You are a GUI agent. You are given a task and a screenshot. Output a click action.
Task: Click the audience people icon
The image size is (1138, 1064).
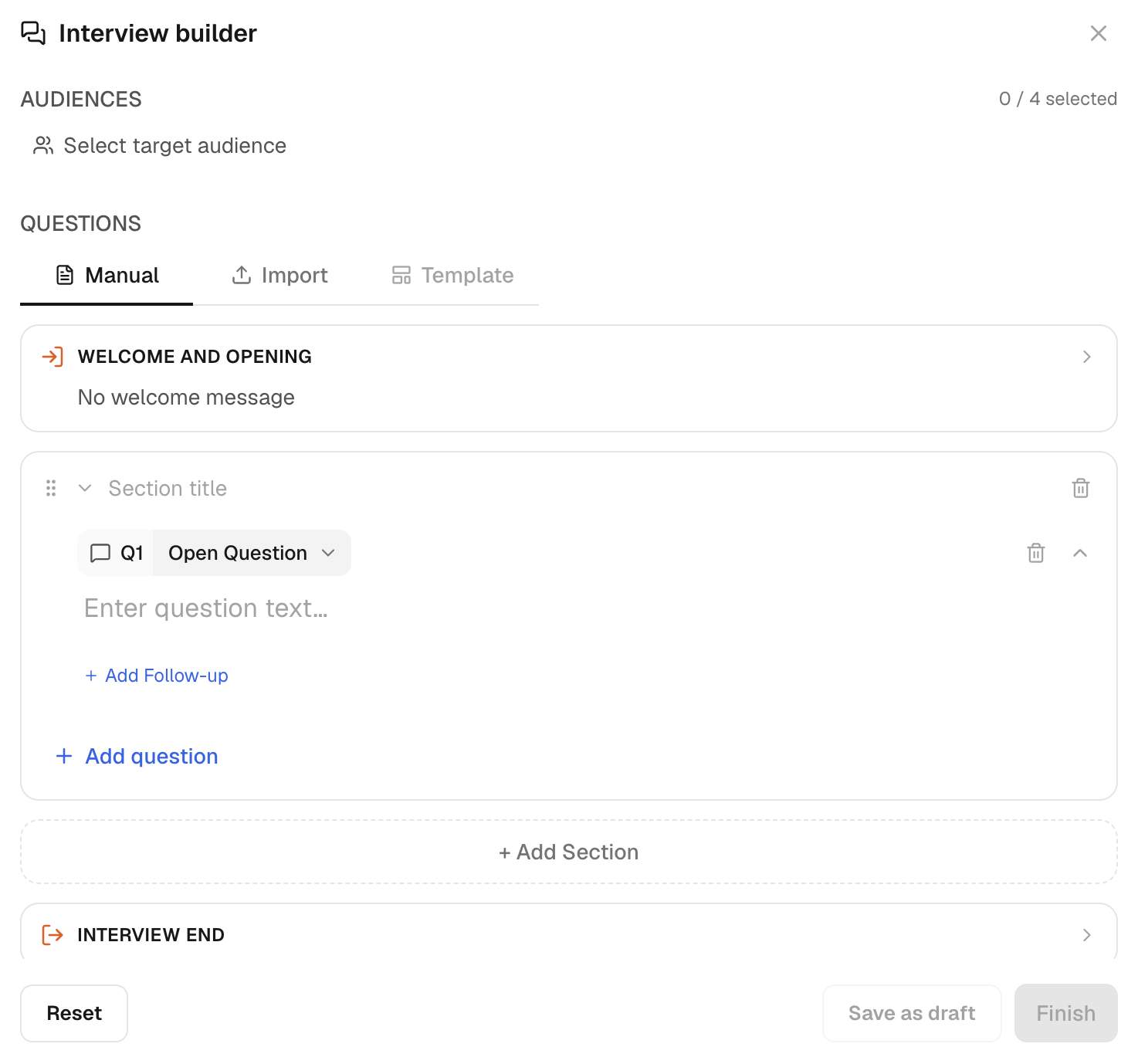(x=43, y=146)
